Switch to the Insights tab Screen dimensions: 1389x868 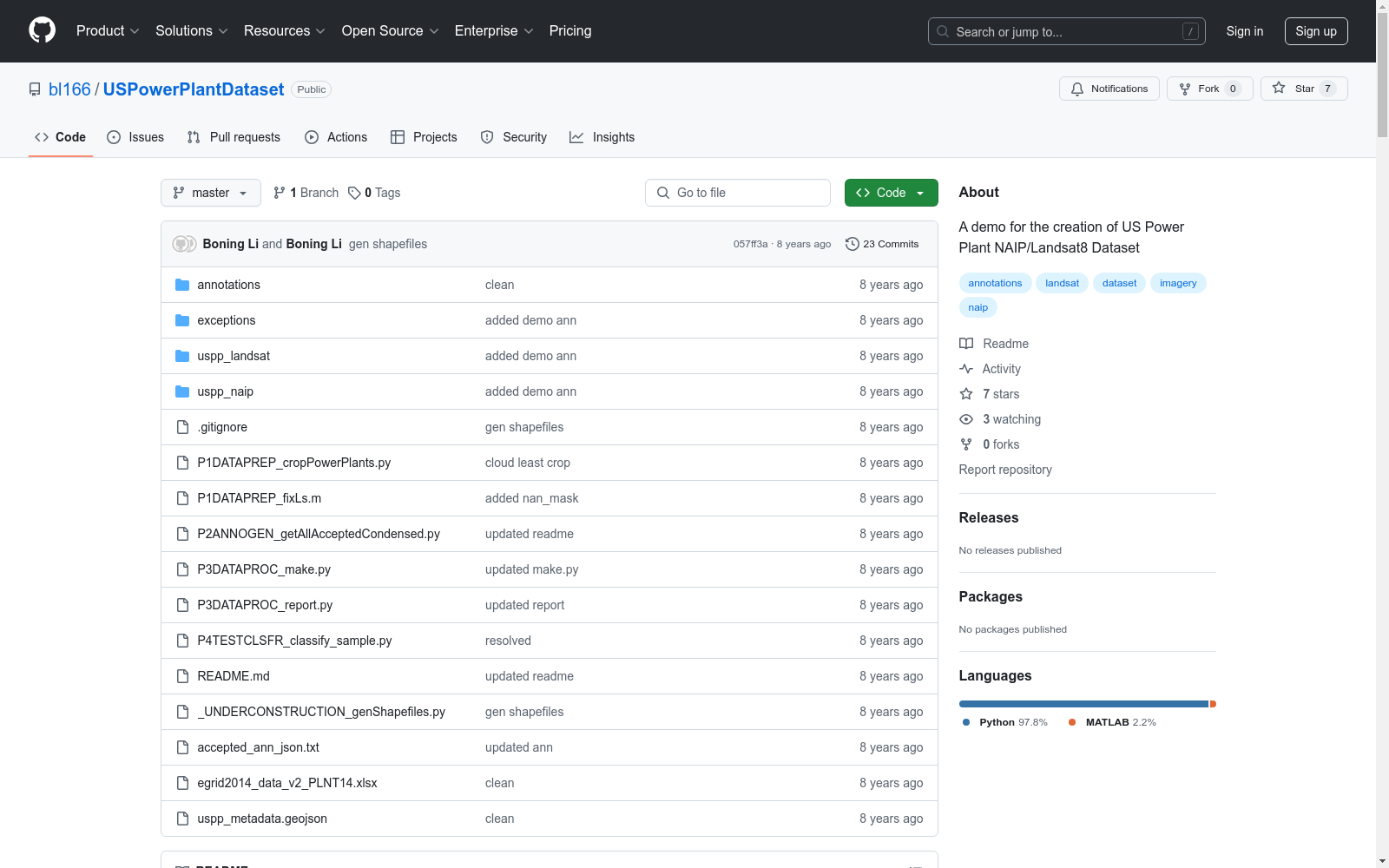[x=602, y=137]
